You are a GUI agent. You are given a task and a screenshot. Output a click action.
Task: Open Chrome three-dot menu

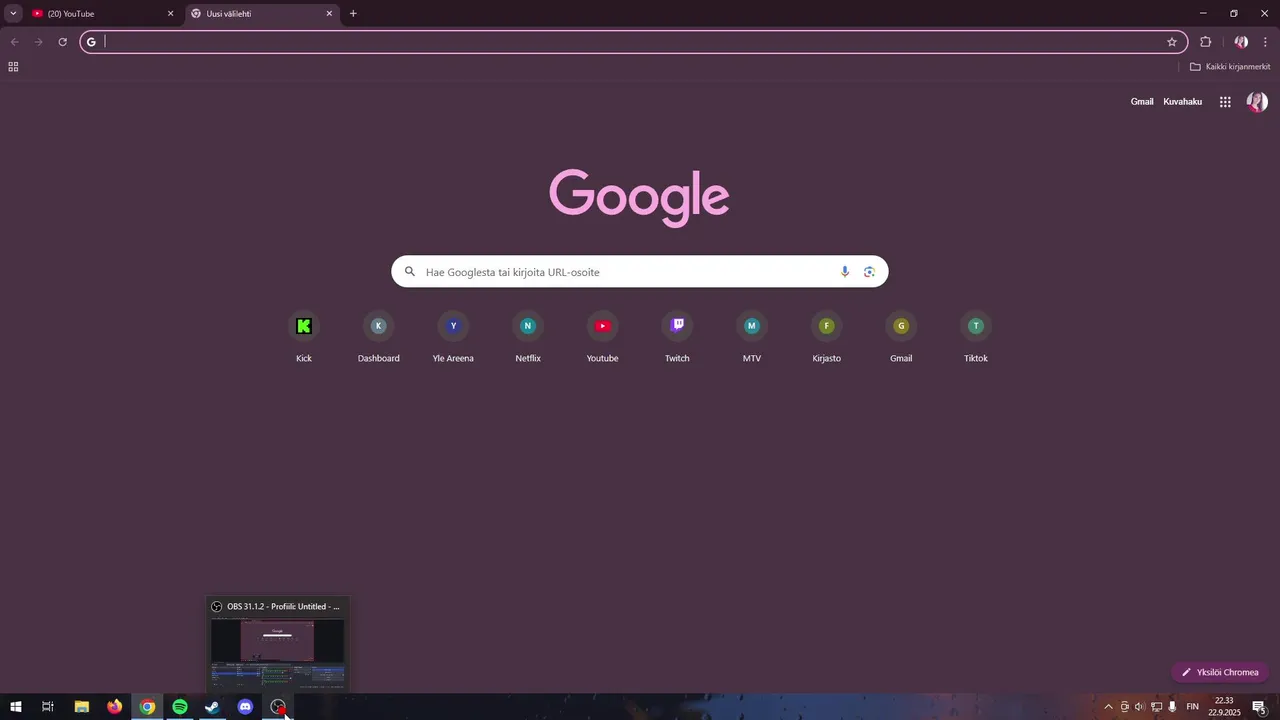[1265, 42]
